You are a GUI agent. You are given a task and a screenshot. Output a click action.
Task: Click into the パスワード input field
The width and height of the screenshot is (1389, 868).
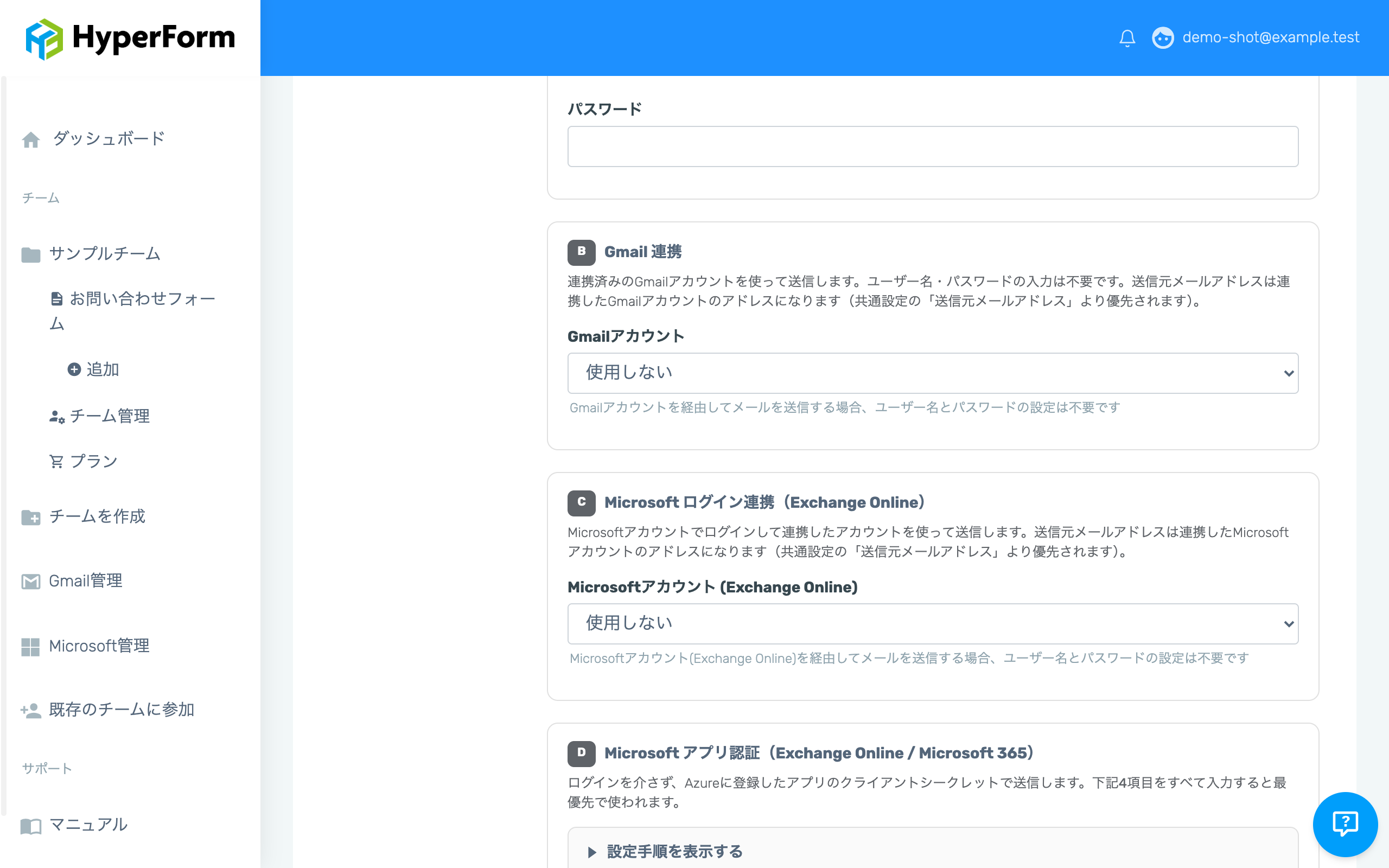click(933, 146)
